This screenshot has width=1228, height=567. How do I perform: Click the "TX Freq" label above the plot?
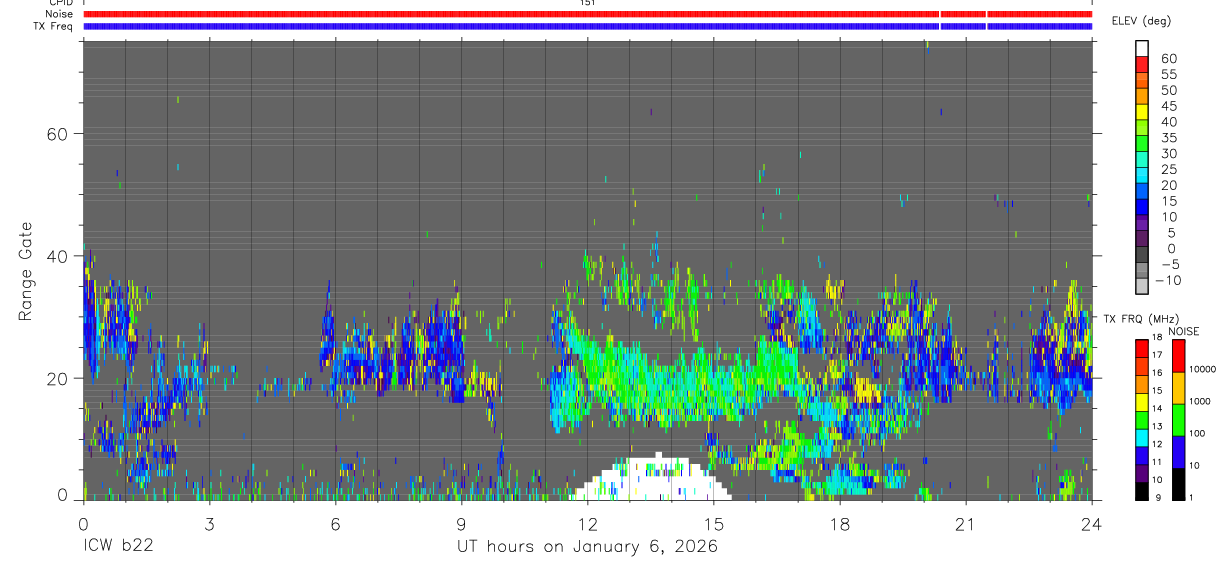pyautogui.click(x=53, y=26)
